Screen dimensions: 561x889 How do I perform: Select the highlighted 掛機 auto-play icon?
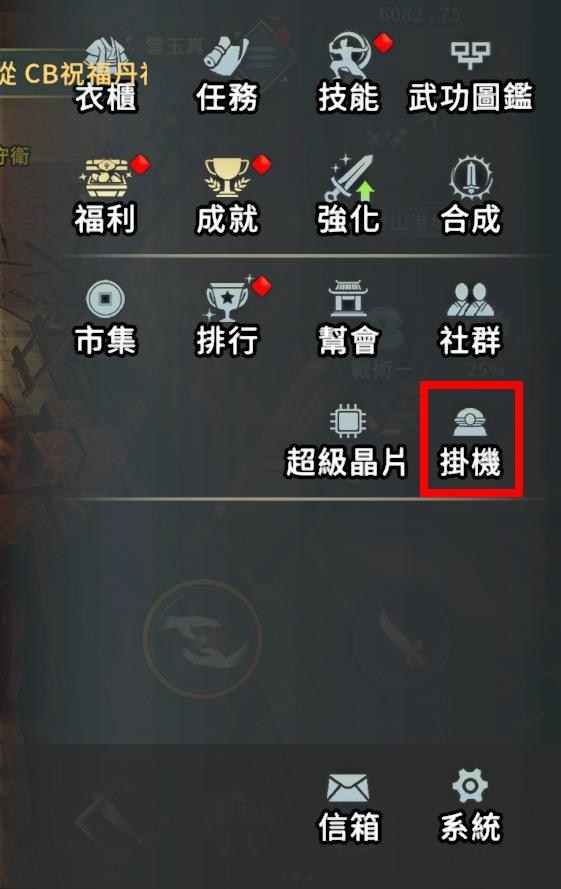coord(470,440)
